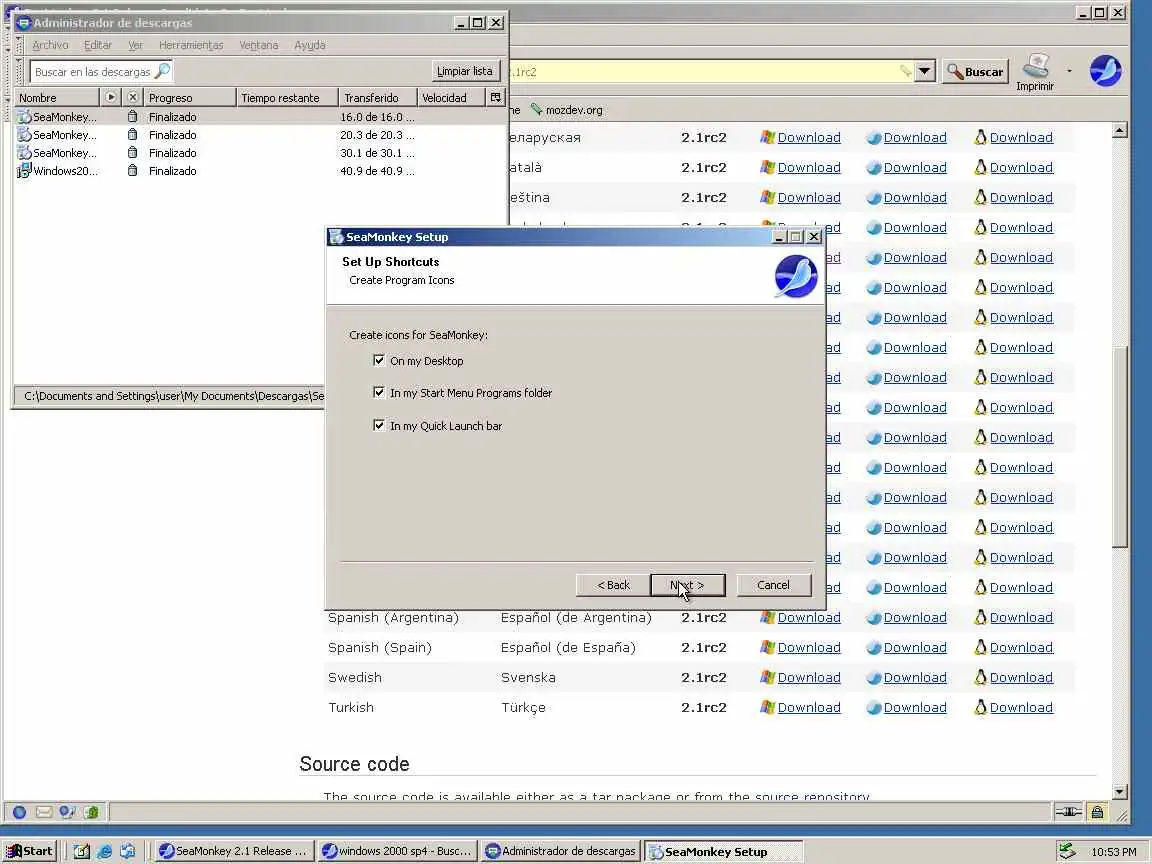The width and height of the screenshot is (1152, 864).
Task: Remove the 16.0 de 16.0 download entry
Action: coord(132,117)
